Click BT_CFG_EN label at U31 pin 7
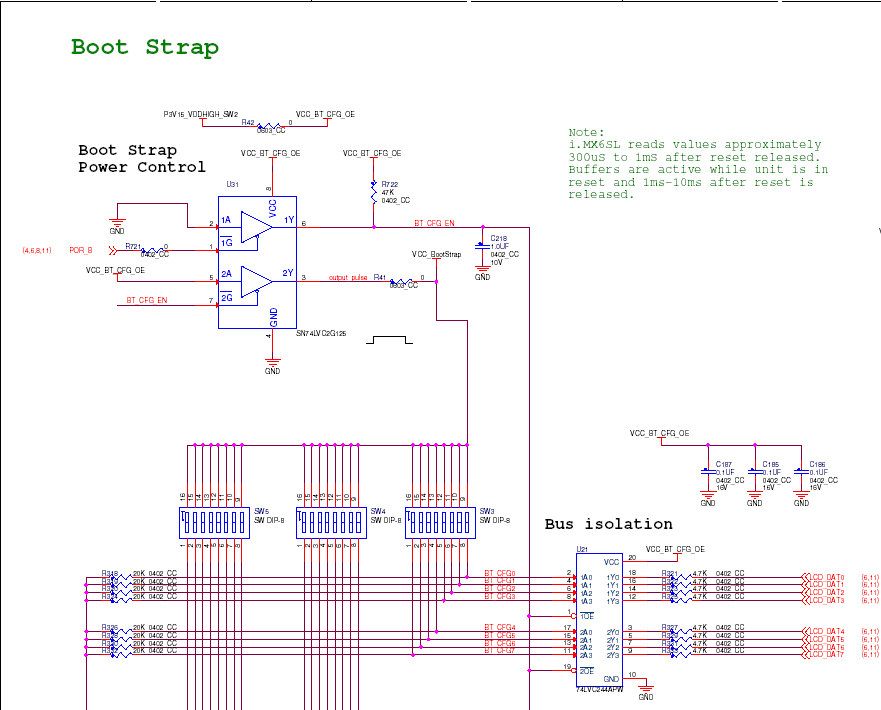This screenshot has height=710, width=881. coord(147,301)
